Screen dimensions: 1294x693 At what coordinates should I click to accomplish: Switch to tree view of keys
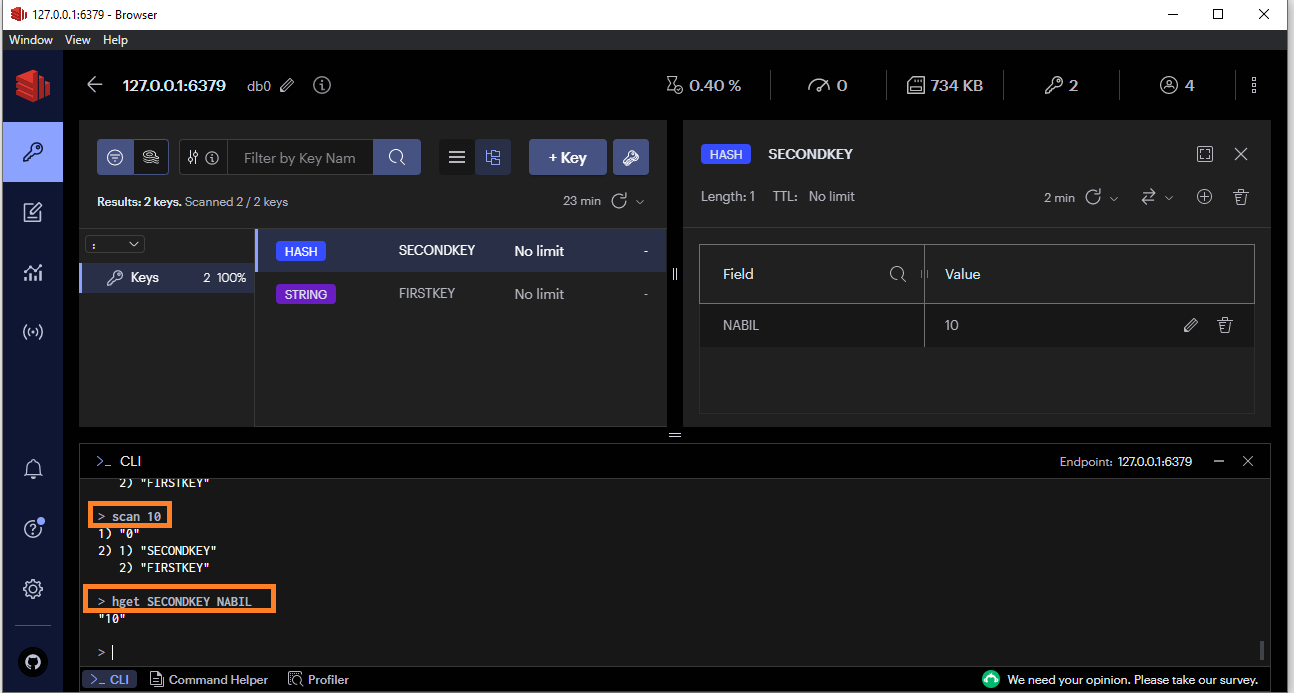pyautogui.click(x=492, y=157)
